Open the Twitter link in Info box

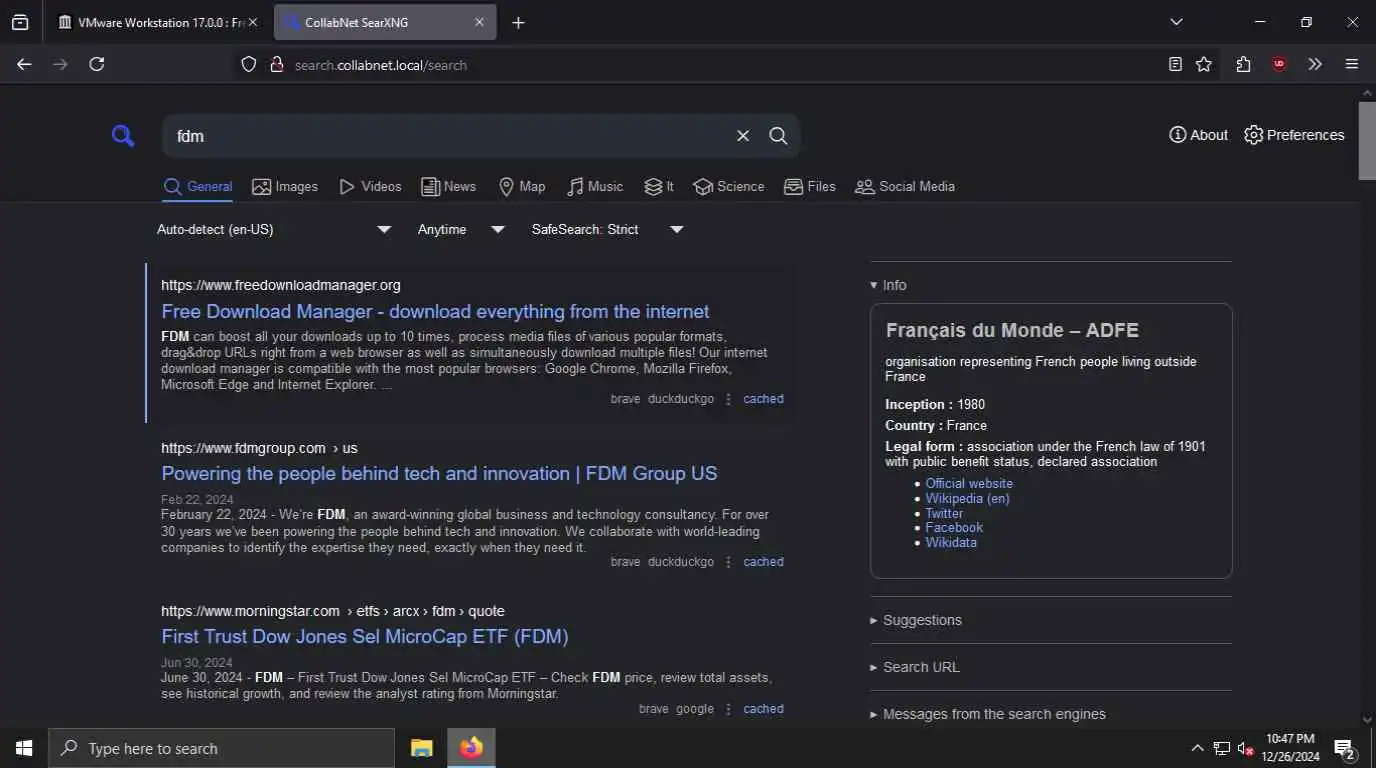(944, 513)
